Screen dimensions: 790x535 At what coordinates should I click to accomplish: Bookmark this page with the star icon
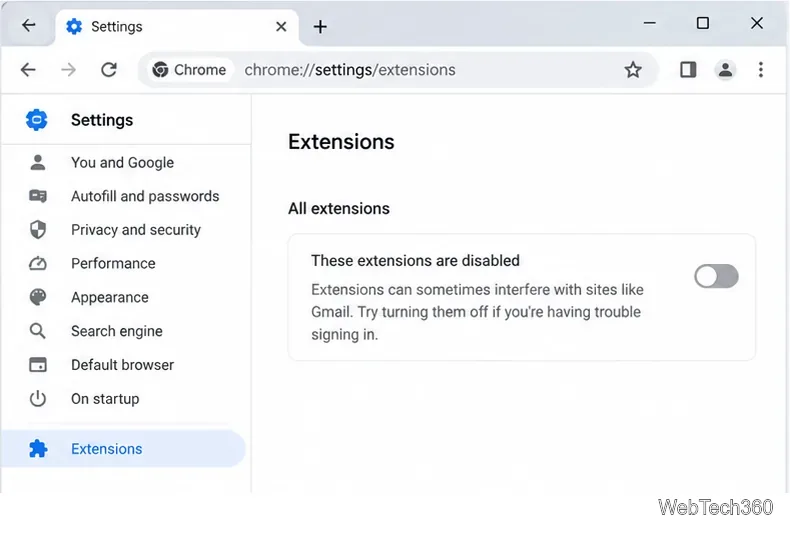coord(633,70)
